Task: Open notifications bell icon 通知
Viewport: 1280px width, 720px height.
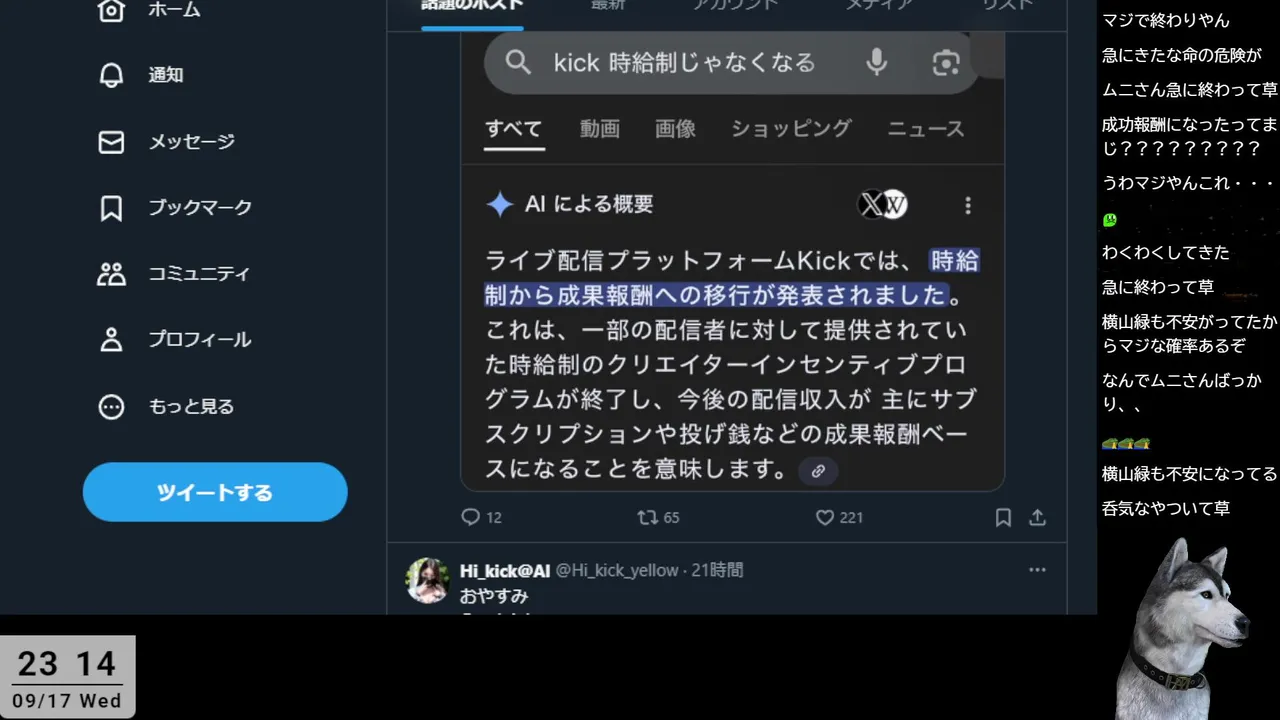Action: pyautogui.click(x=111, y=75)
